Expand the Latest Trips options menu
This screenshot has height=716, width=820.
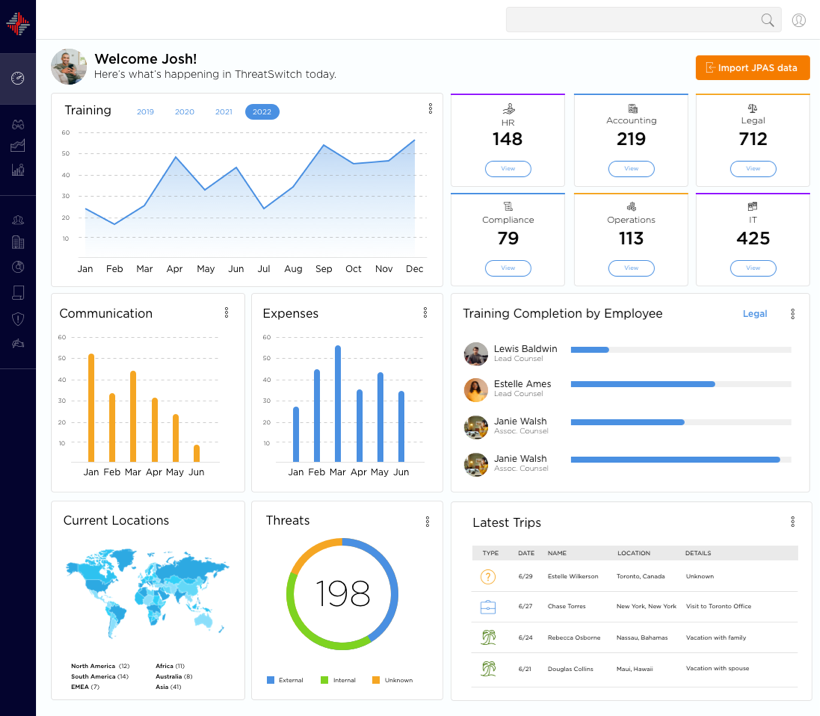[793, 522]
